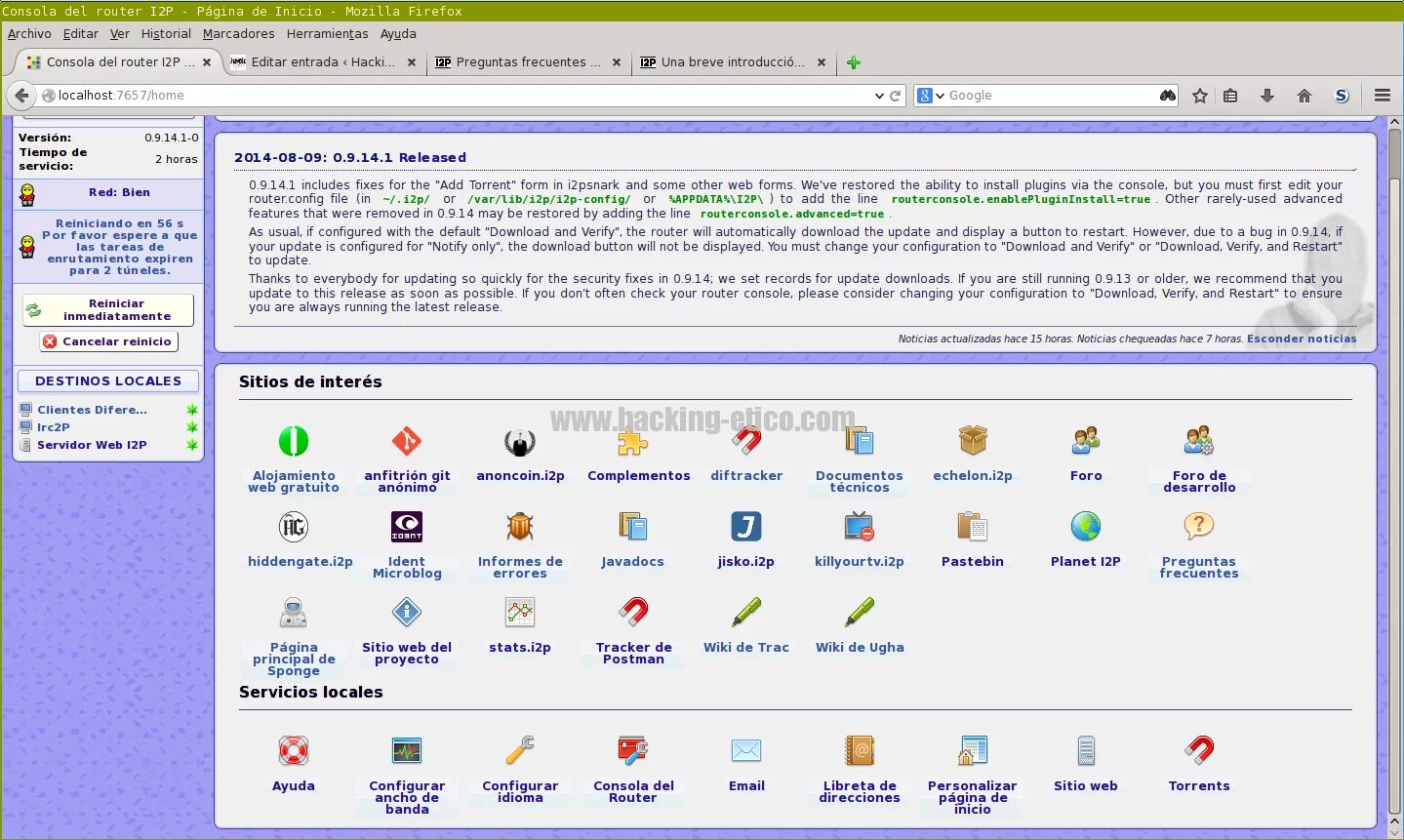Screen dimensions: 1404x840
Task: Open the Informes de errores bug icon
Action: click(x=520, y=527)
